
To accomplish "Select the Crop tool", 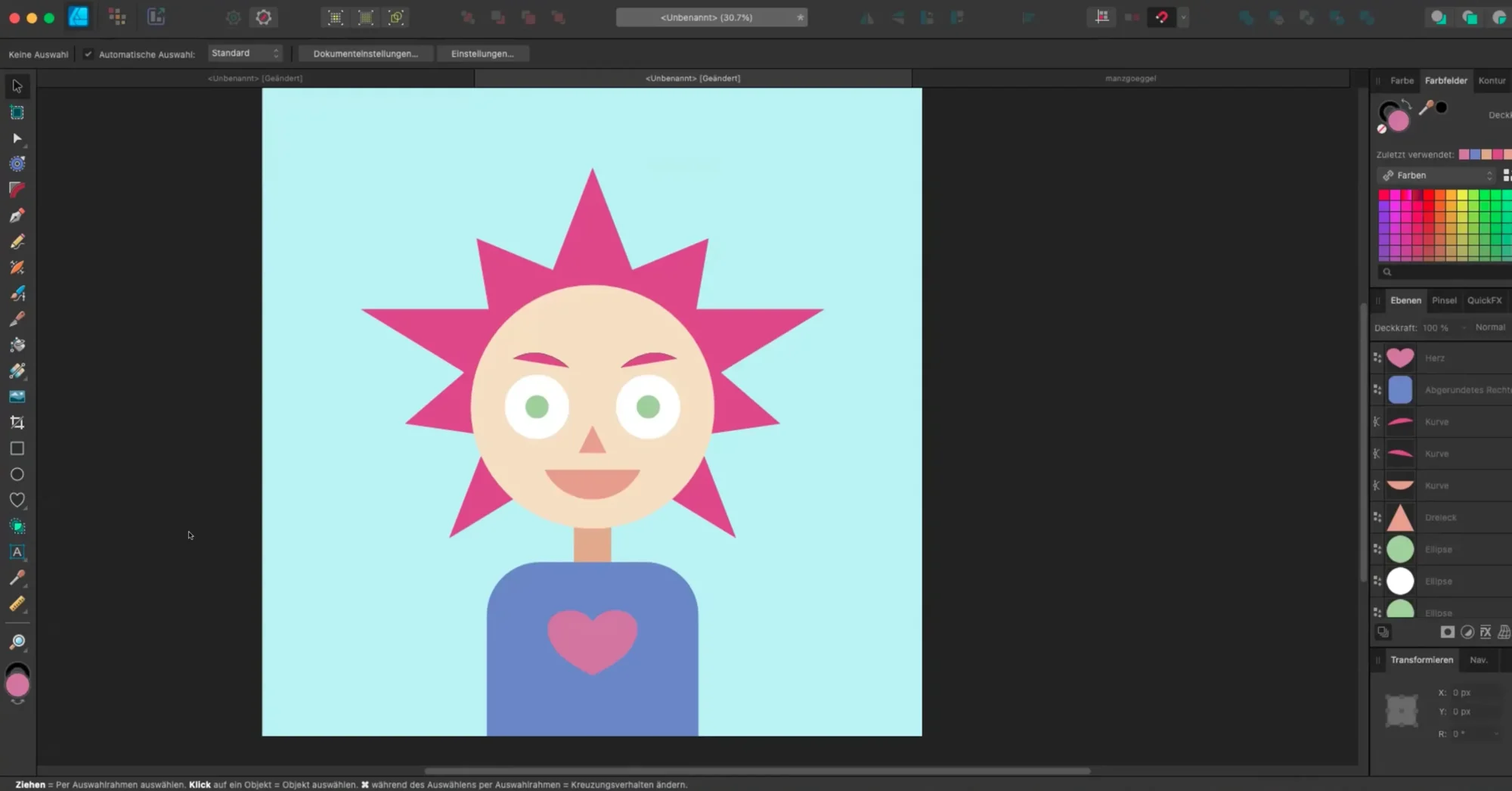I will click(17, 423).
